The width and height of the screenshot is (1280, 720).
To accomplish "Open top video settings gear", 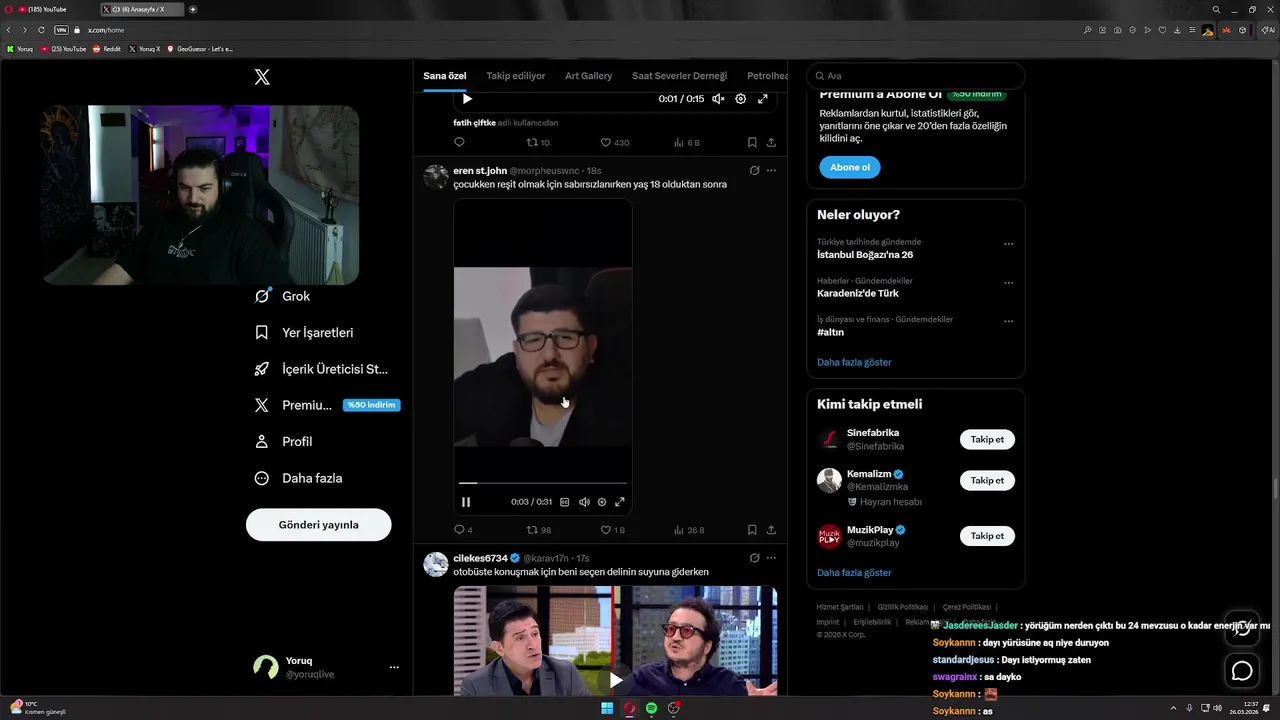I will 741,99.
